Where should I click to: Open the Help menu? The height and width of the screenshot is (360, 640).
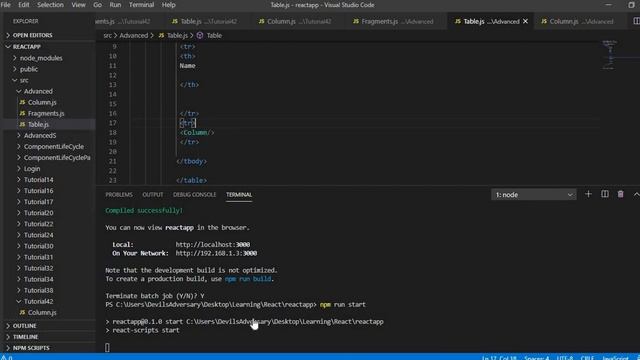click(x=168, y=5)
